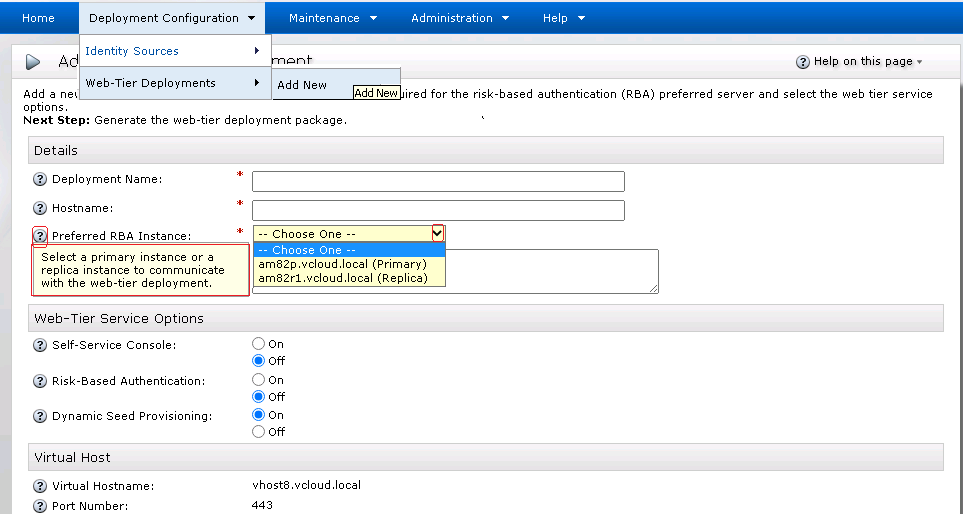Click the page title play arrow icon
This screenshot has width=963, height=514.
[x=33, y=62]
